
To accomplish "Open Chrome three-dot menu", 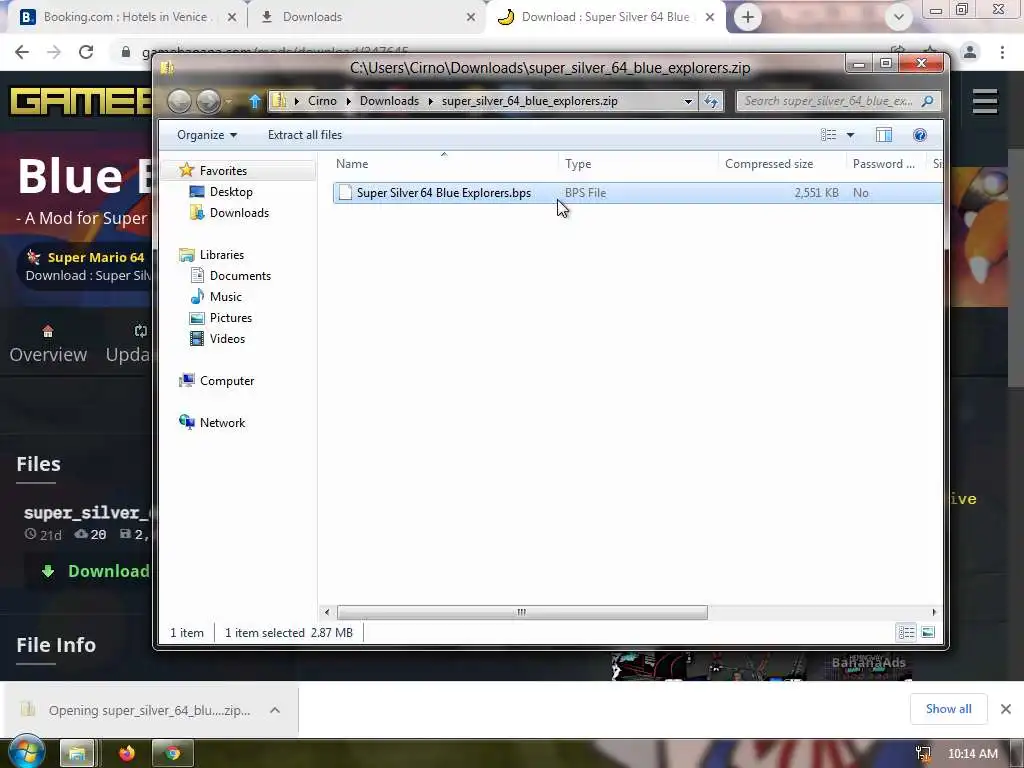I will 1002,52.
